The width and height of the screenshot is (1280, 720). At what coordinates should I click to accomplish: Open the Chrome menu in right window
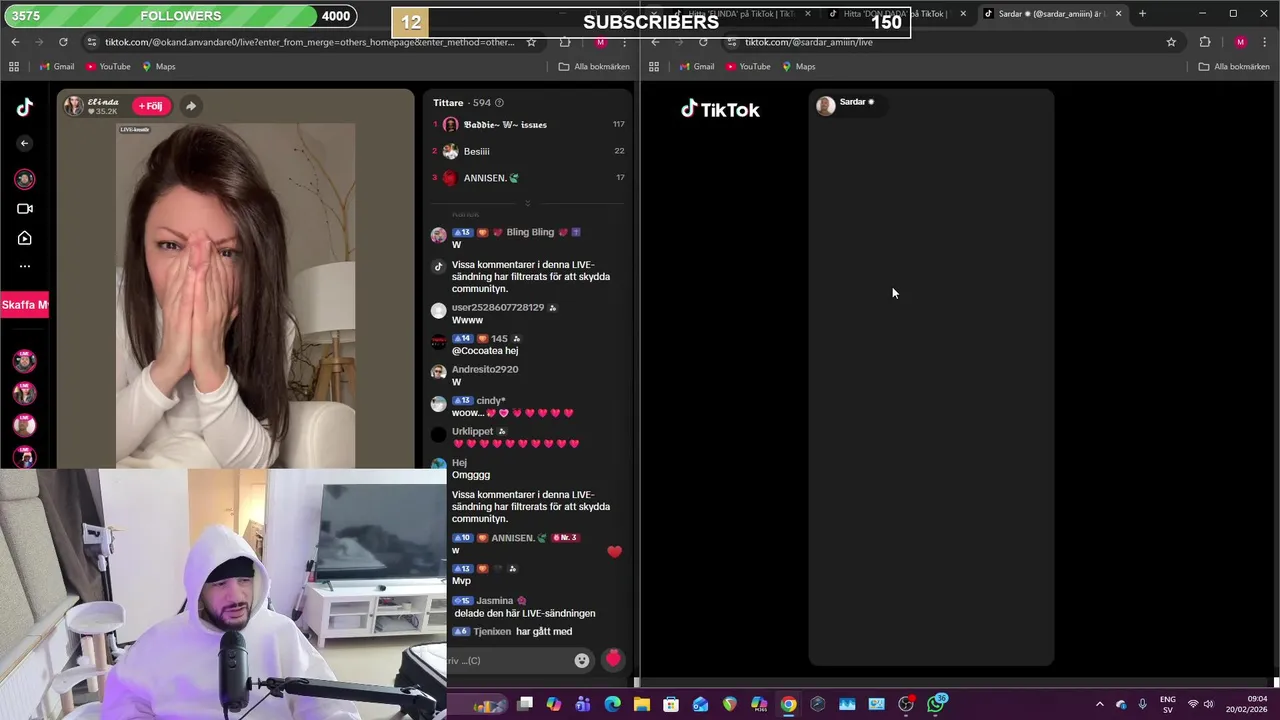tap(1266, 42)
